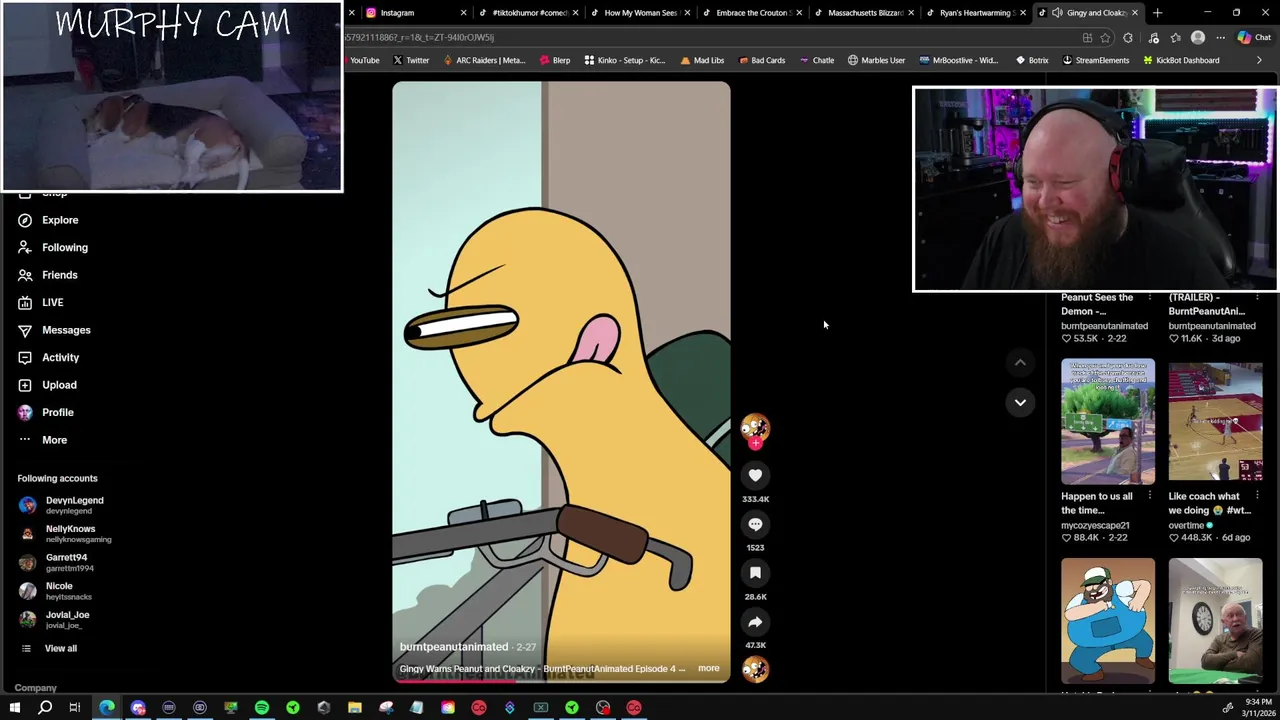Open the creator avatar above the like button

pos(755,428)
